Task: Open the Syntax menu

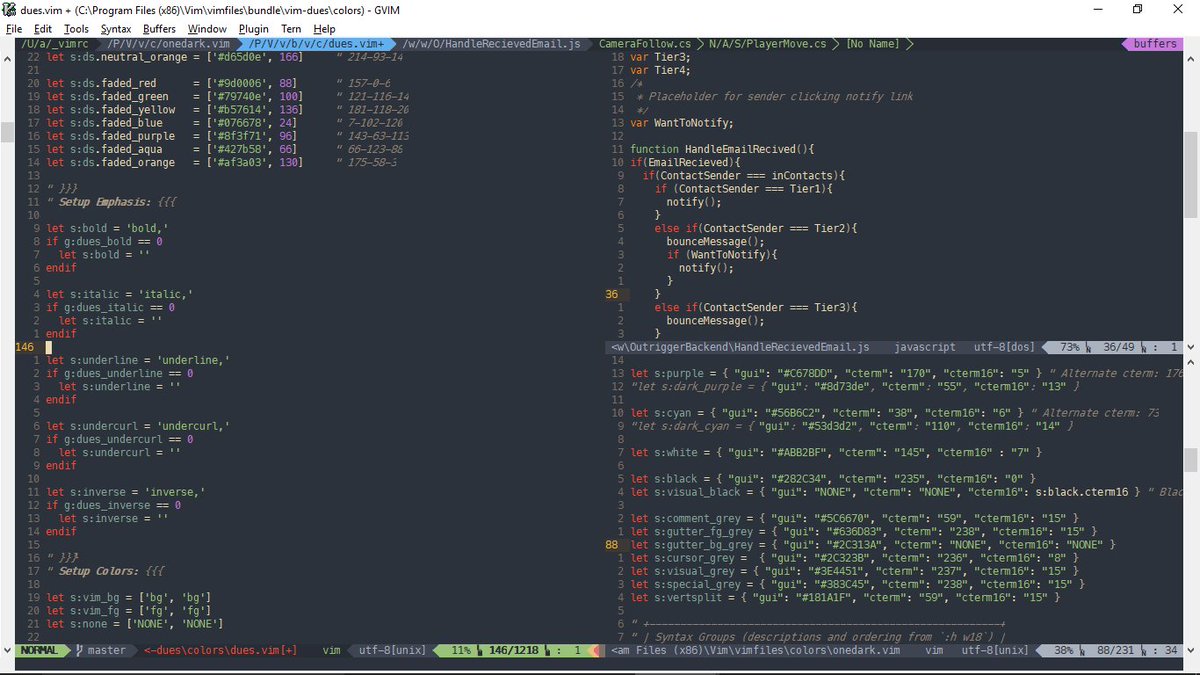Action: pyautogui.click(x=115, y=29)
